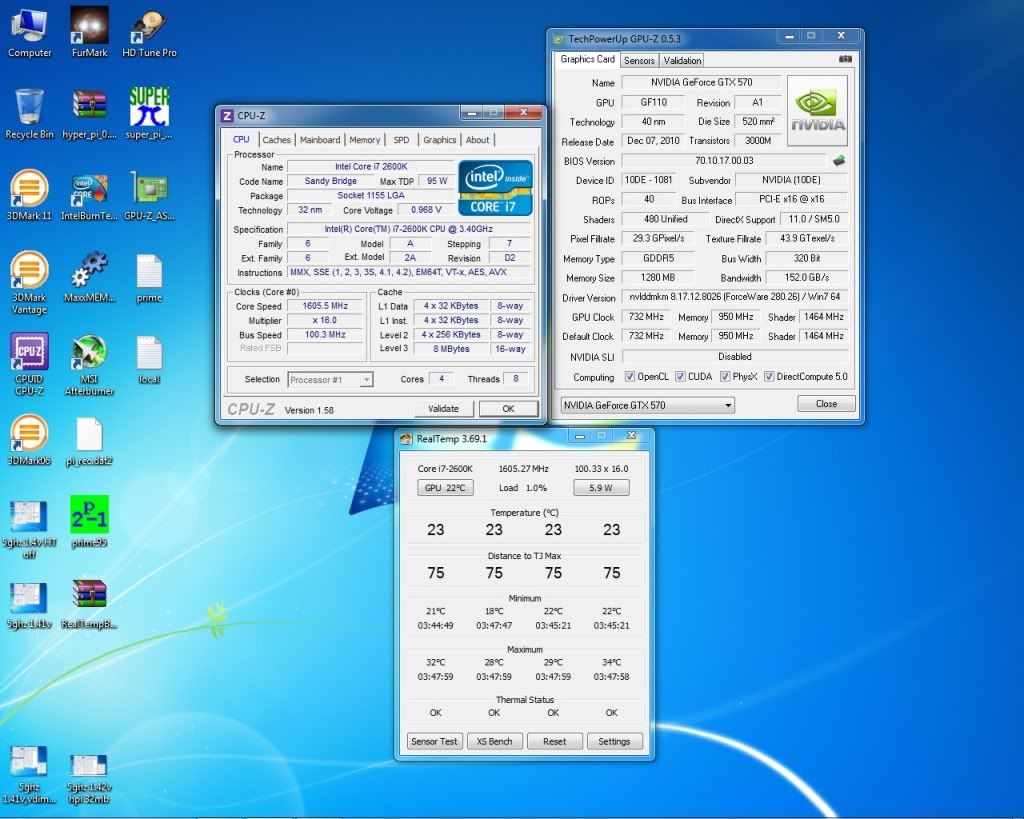1024x819 pixels.
Task: Select the pi_rec.dat2 file icon
Action: click(x=89, y=440)
